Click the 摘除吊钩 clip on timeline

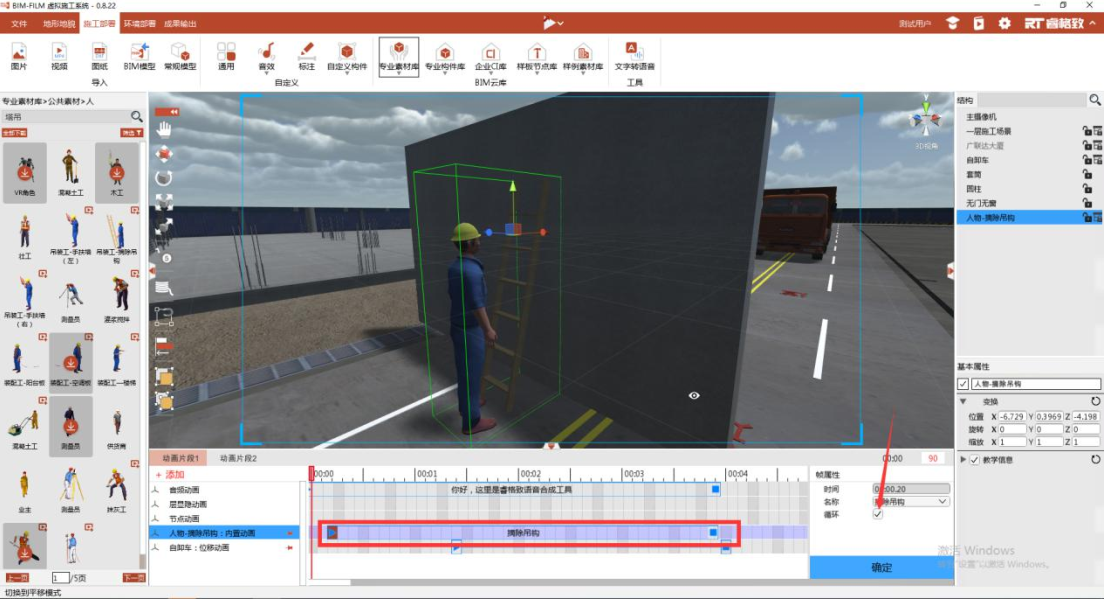coord(523,533)
